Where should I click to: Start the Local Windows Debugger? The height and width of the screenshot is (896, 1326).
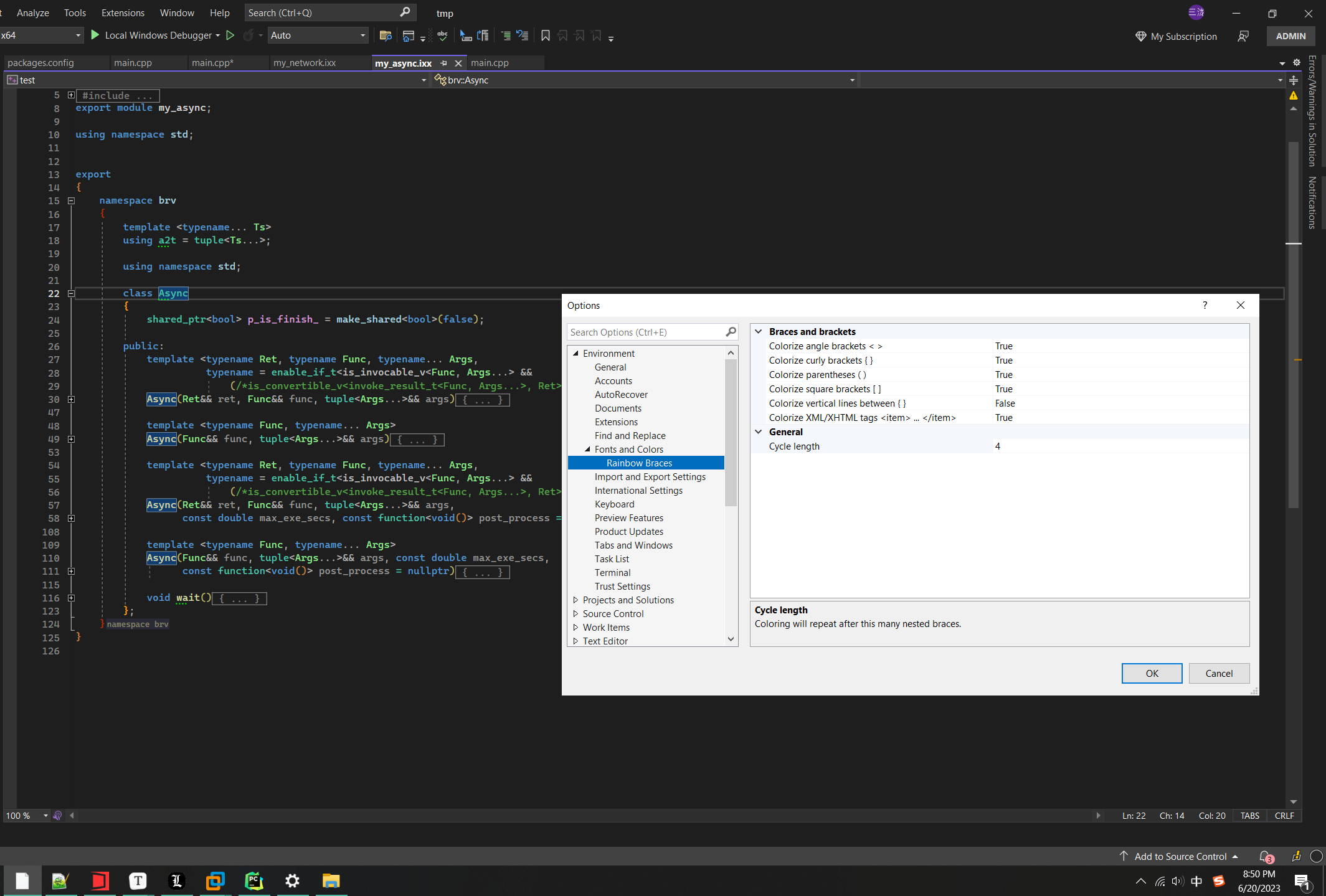95,35
